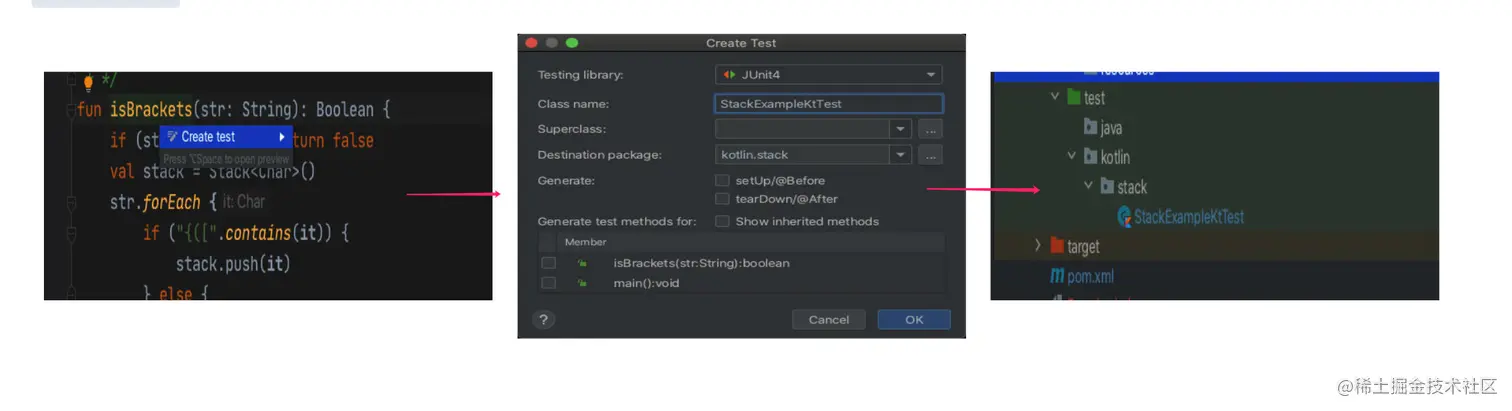Collapse the kotlin folder chevron
The width and height of the screenshot is (1512, 411).
coord(1071,156)
